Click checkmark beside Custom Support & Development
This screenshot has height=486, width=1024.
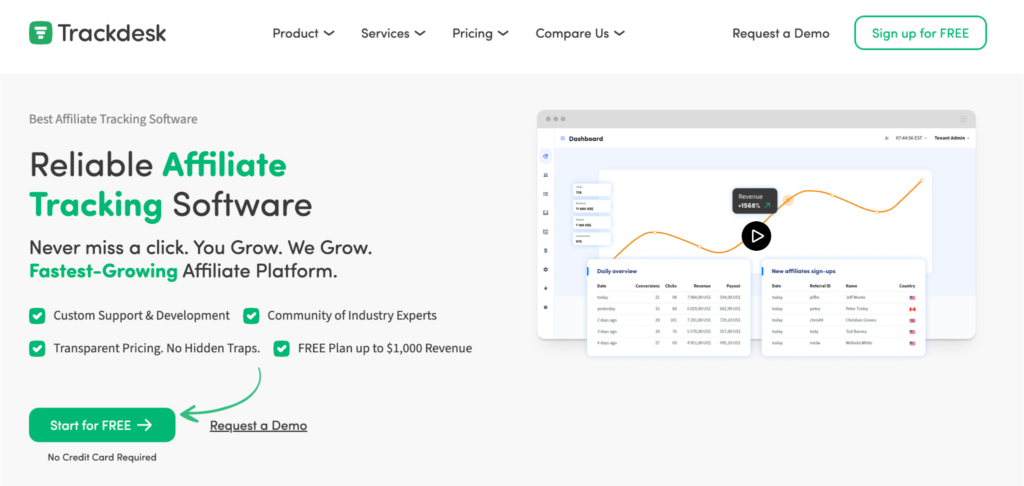pyautogui.click(x=37, y=316)
